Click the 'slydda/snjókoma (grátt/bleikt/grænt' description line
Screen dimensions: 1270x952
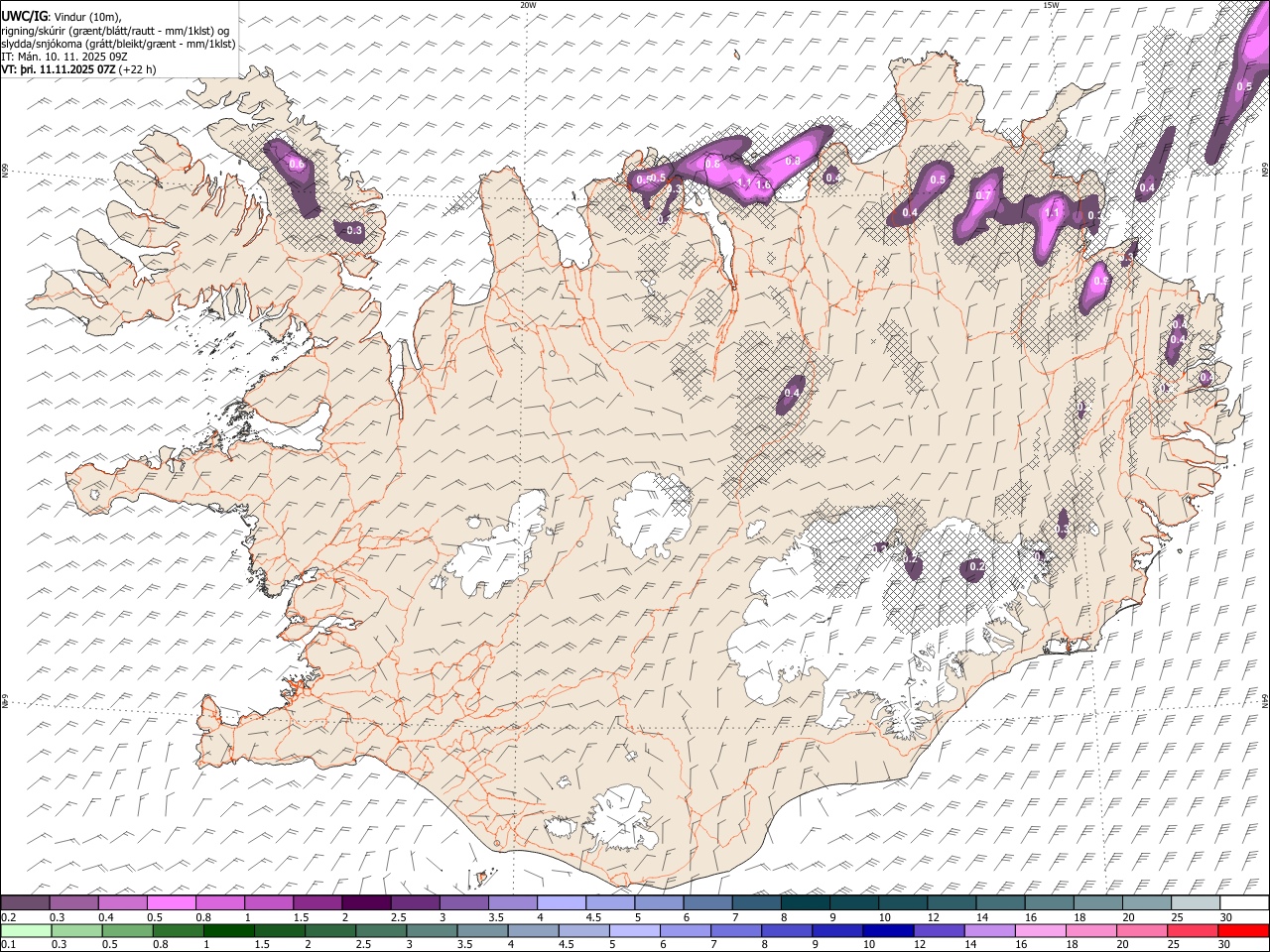tap(118, 44)
